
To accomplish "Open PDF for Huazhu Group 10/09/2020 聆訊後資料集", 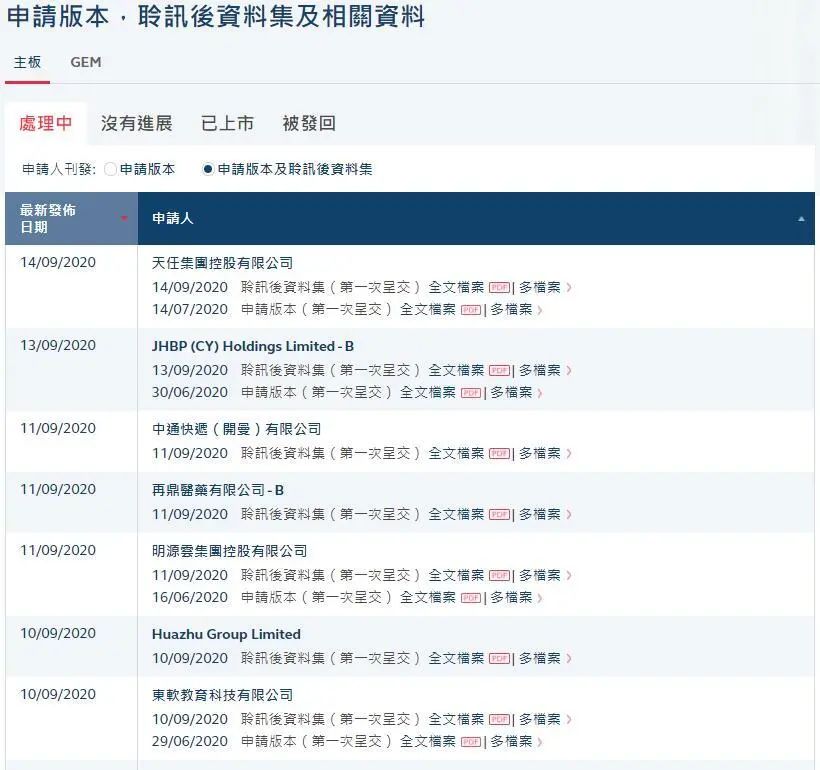I will click(499, 658).
